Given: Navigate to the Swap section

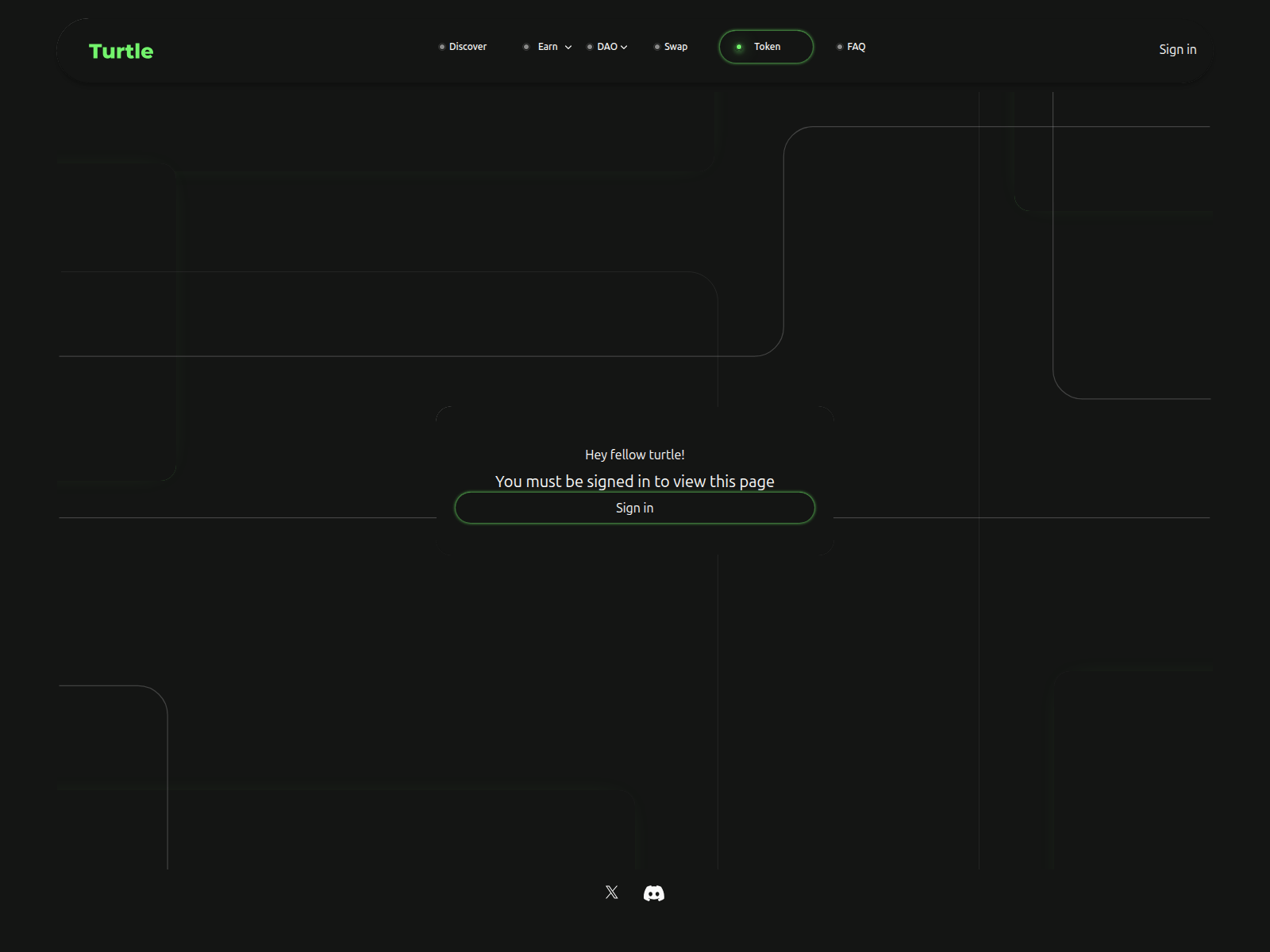Looking at the screenshot, I should coord(675,47).
